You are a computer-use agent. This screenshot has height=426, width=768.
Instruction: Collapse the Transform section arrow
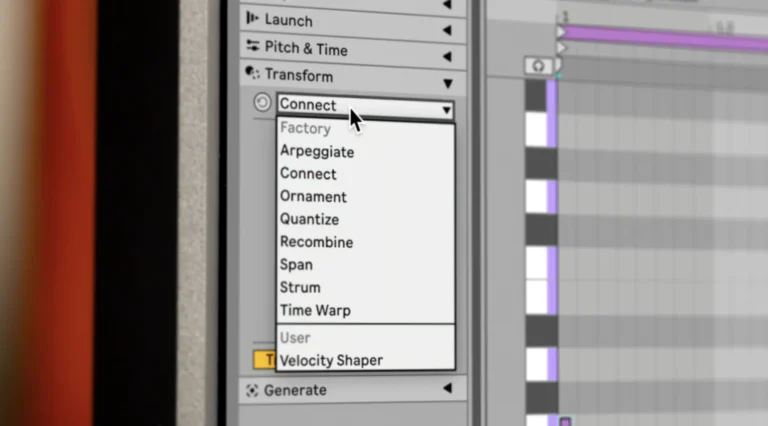(x=448, y=84)
